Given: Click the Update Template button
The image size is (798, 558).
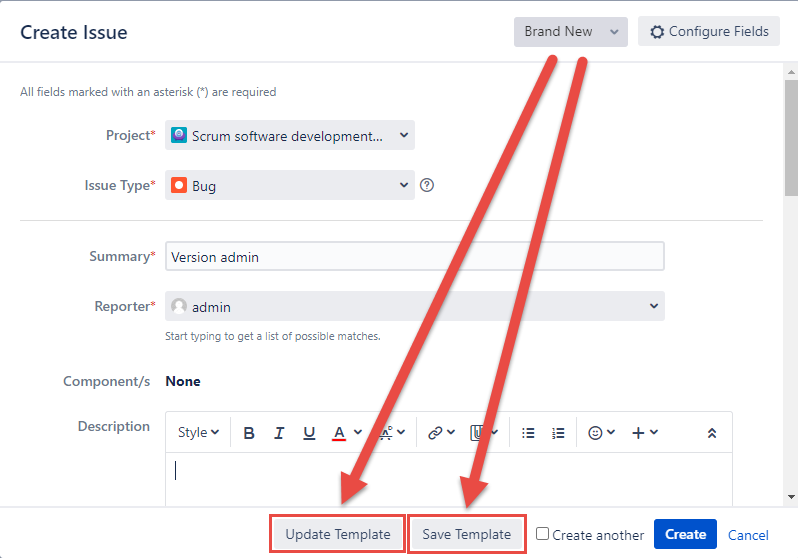Looking at the screenshot, I should pyautogui.click(x=338, y=534).
